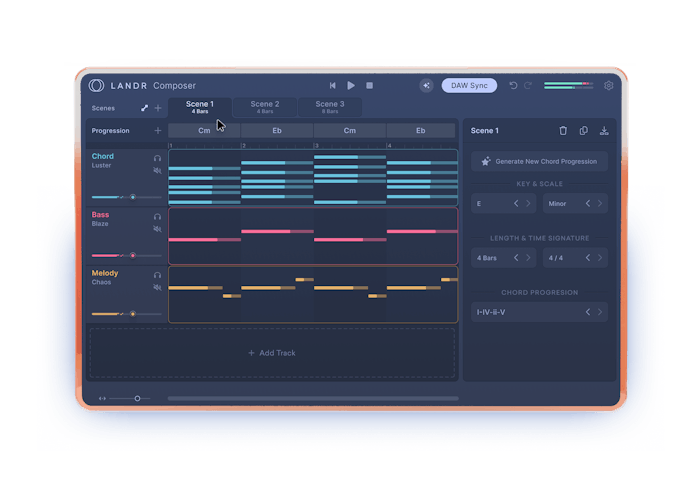Click the horizontal zoom slider handle
This screenshot has height=478, width=700.
pyautogui.click(x=138, y=399)
